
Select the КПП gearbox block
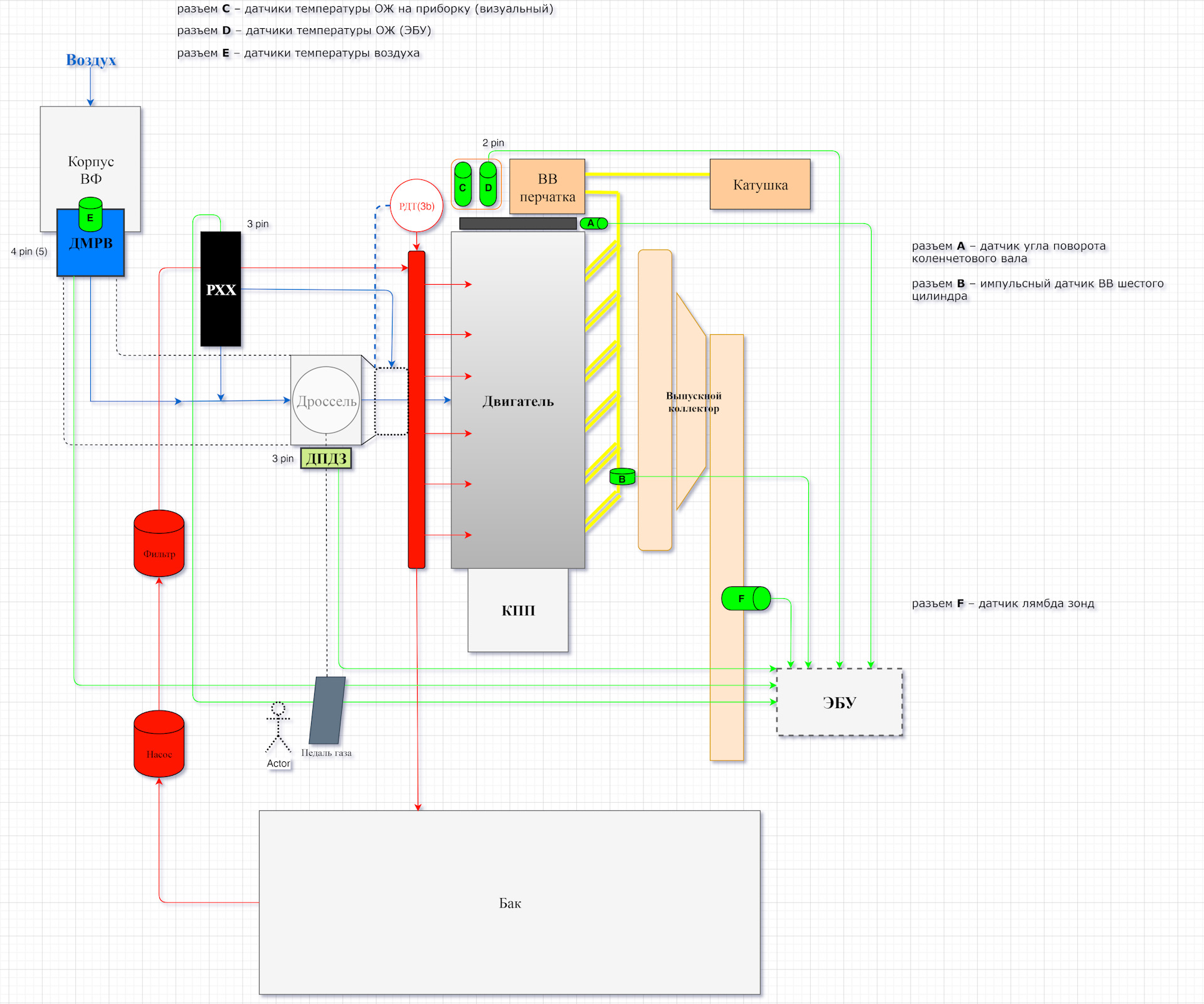tap(518, 610)
